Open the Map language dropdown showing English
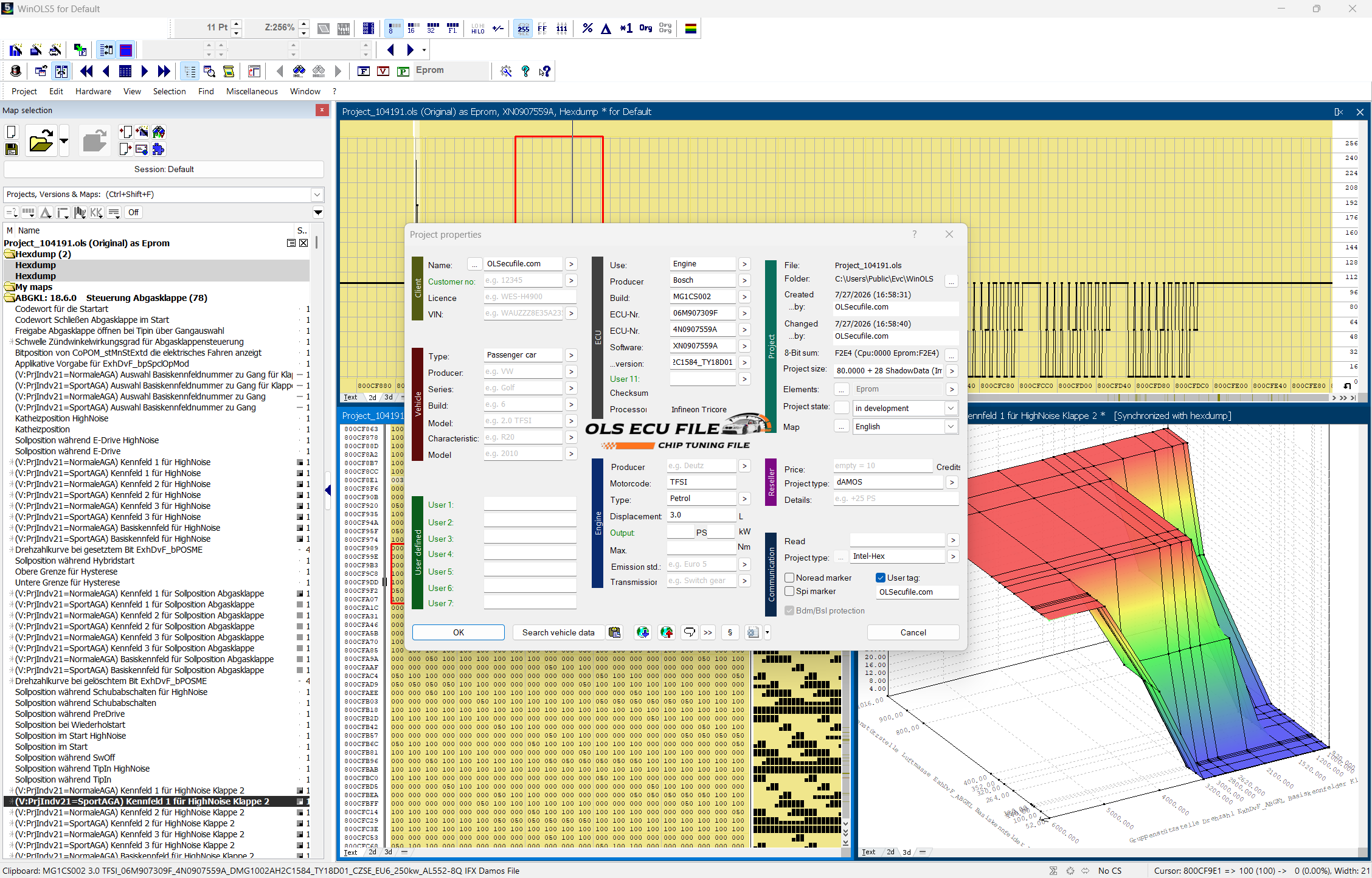Image resolution: width=1372 pixels, height=878 pixels. point(951,426)
